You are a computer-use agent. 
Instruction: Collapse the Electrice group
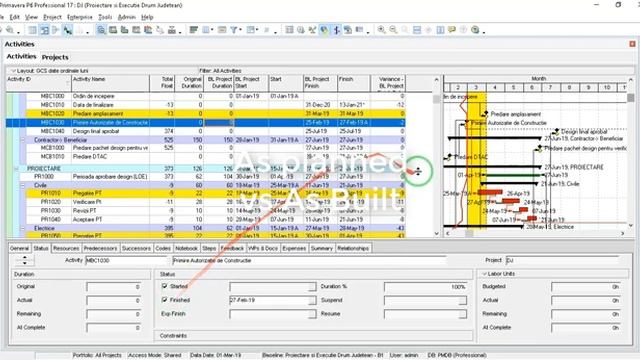pos(23,228)
